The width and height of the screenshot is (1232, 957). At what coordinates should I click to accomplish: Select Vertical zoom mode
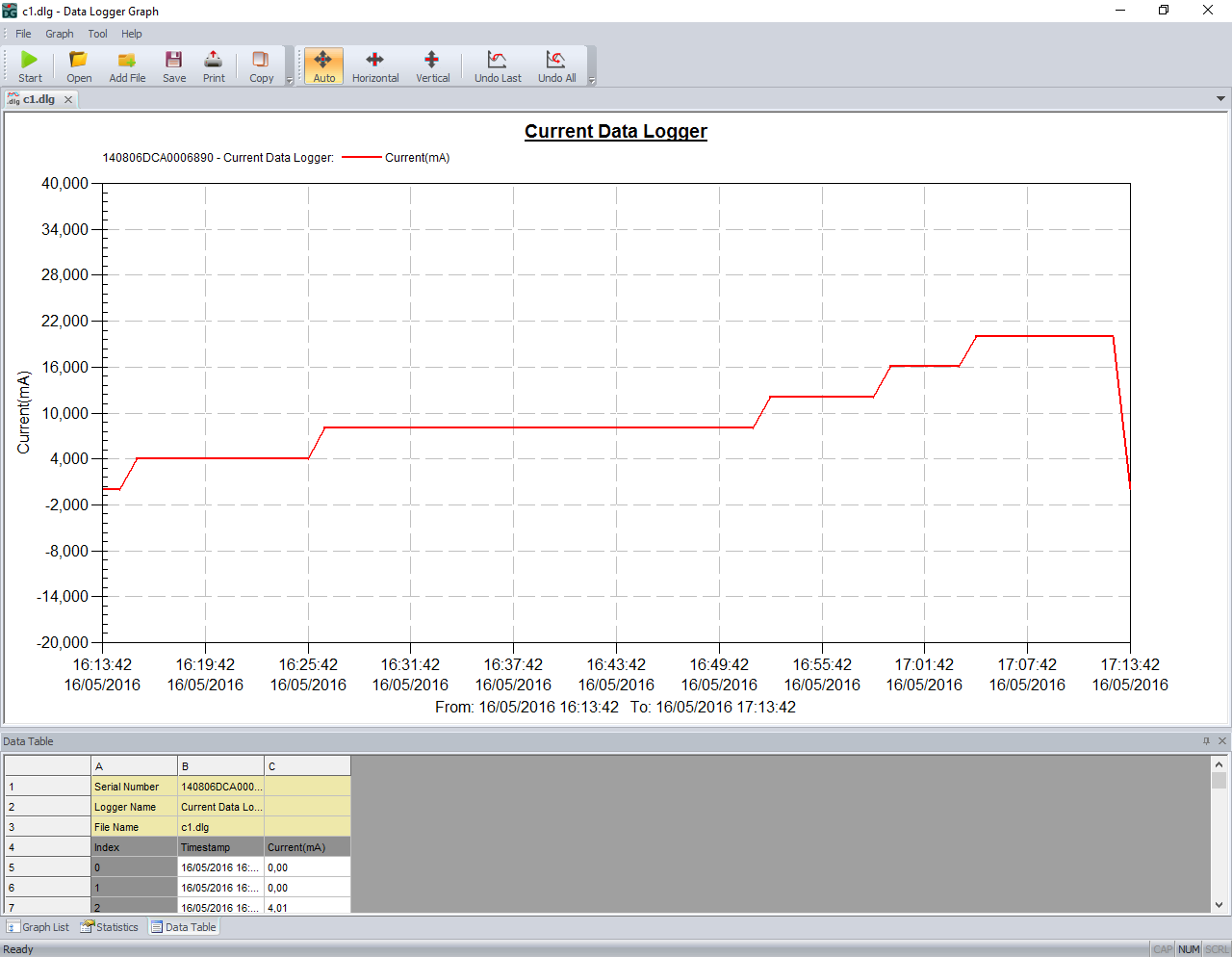click(432, 66)
